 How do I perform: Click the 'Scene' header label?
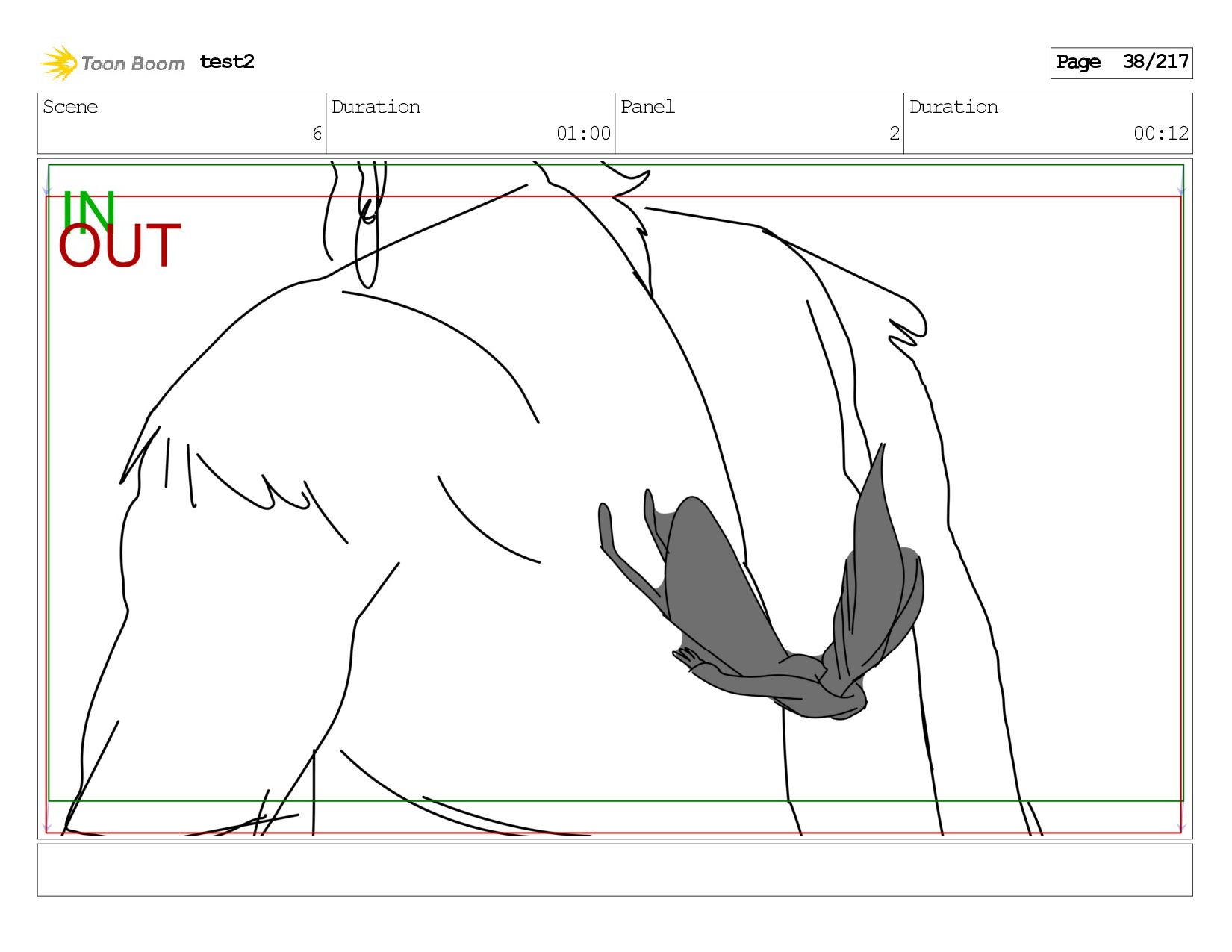coord(70,107)
